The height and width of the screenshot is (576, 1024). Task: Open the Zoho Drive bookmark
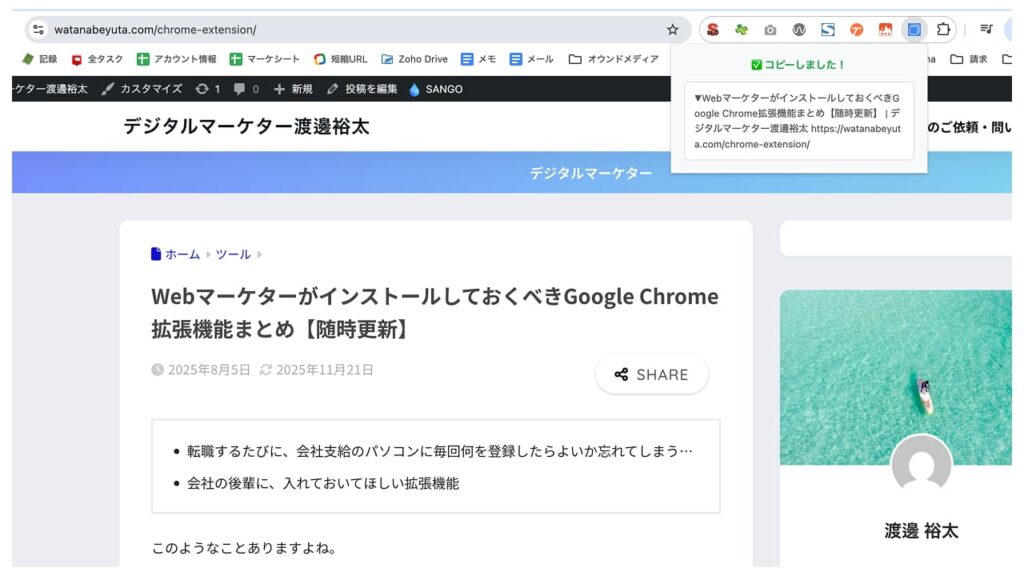(x=414, y=59)
